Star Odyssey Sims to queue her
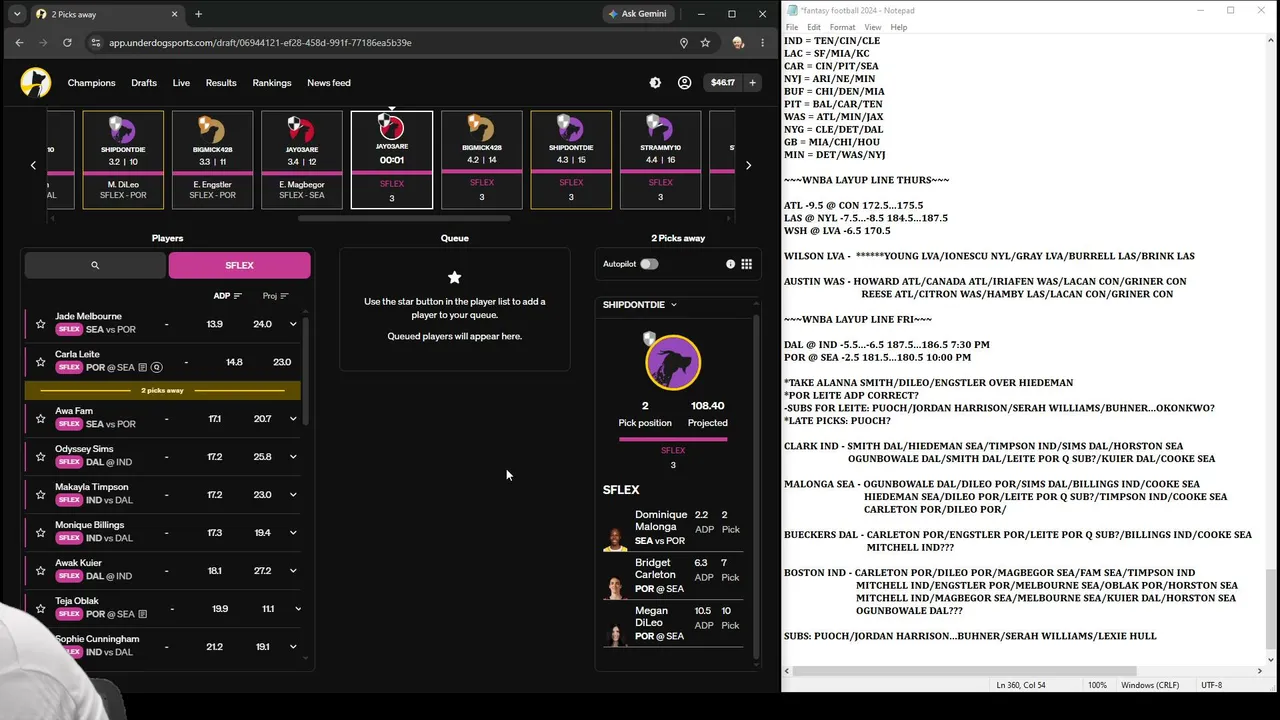The height and width of the screenshot is (720, 1280). [41, 457]
